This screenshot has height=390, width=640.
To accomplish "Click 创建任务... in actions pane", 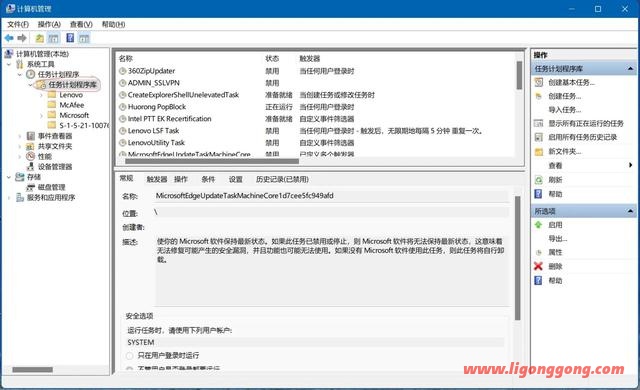I will [x=564, y=96].
